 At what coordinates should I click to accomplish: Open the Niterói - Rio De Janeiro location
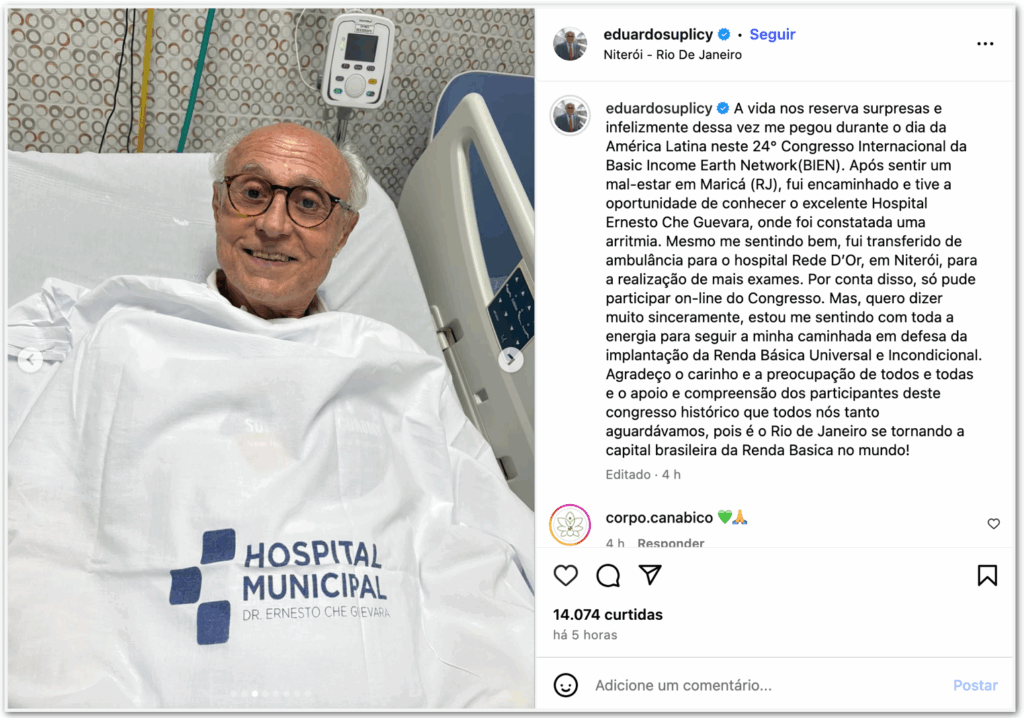[672, 55]
